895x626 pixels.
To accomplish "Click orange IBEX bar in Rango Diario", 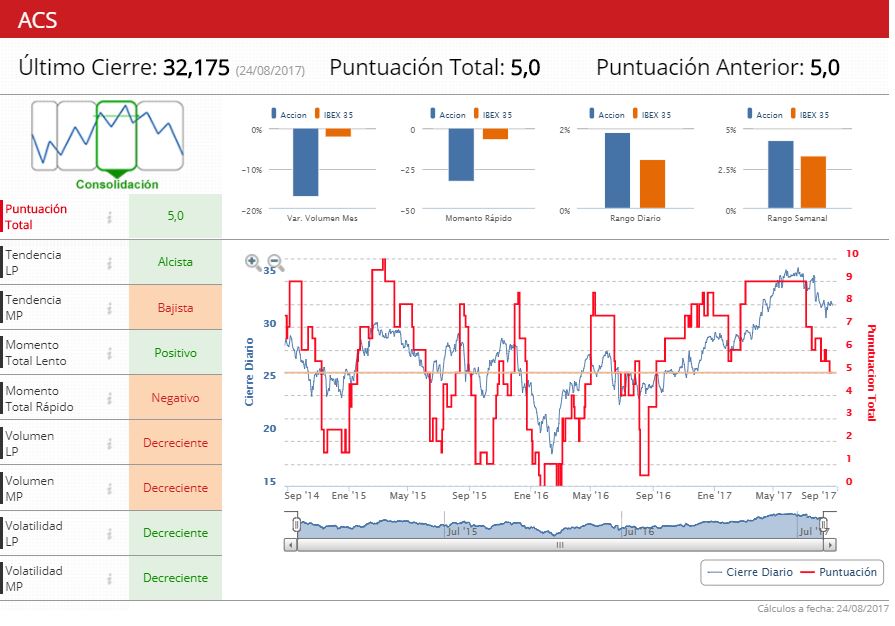I will pos(652,184).
